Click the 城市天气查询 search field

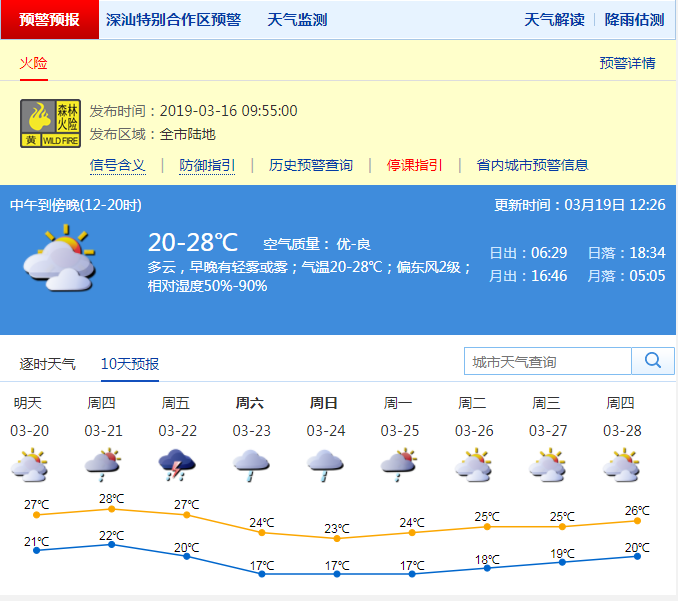pyautogui.click(x=548, y=361)
